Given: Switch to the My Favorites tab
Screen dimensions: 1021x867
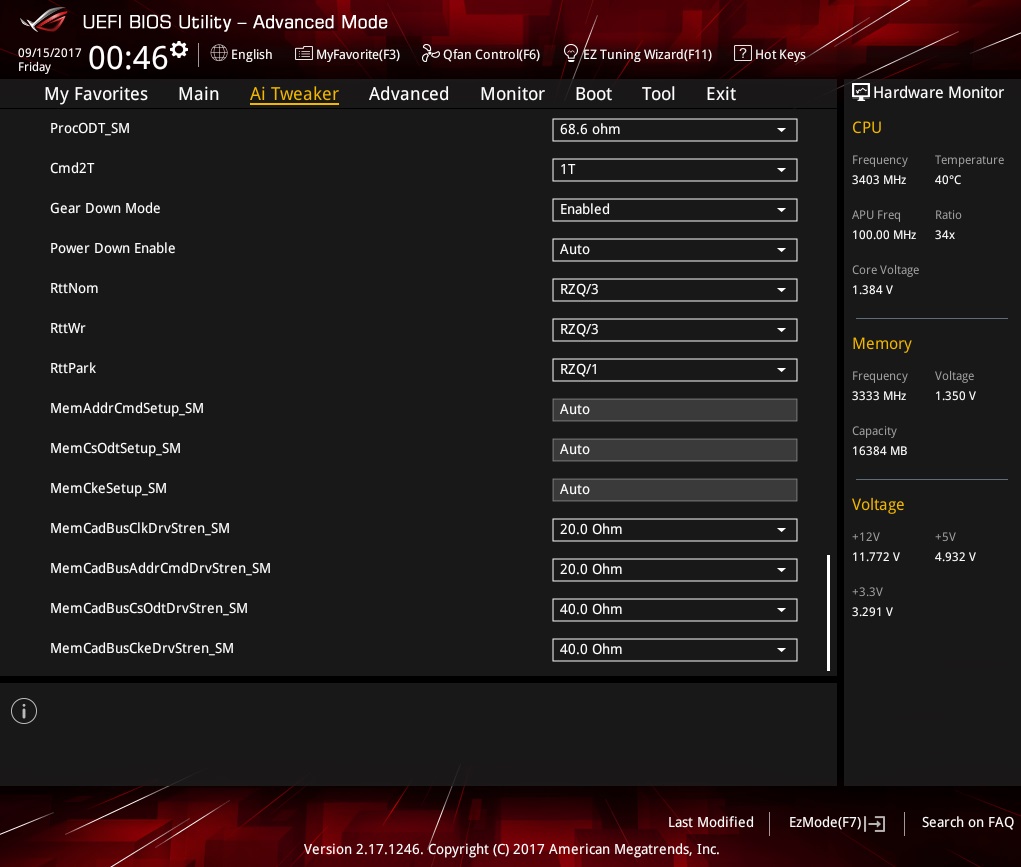Looking at the screenshot, I should click(96, 94).
